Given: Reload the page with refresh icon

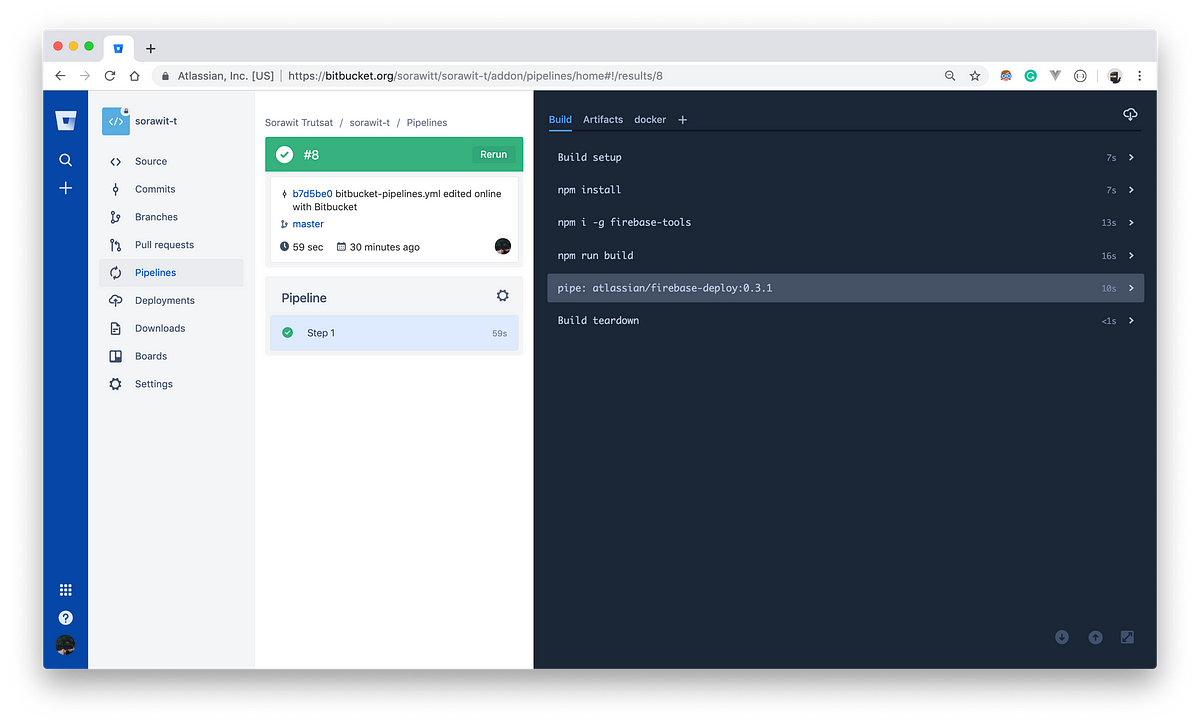Looking at the screenshot, I should tap(110, 76).
